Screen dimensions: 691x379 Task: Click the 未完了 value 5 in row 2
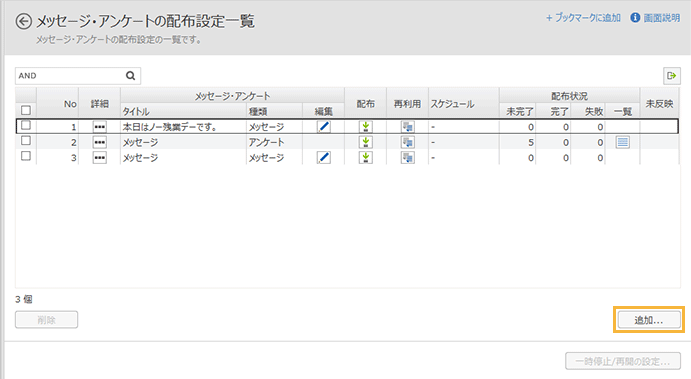[531, 142]
